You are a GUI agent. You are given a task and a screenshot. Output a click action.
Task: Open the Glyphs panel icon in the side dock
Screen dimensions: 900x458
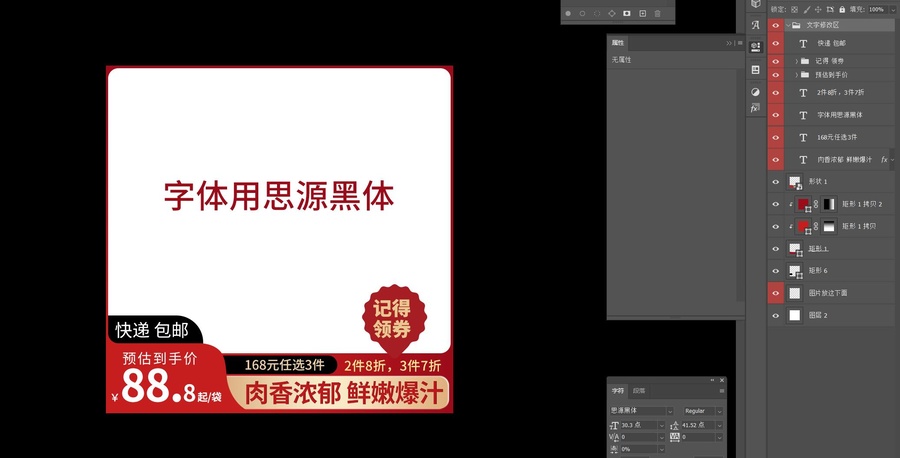coord(755,25)
